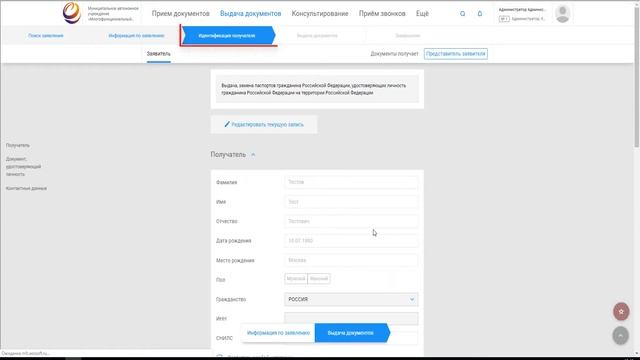Open Гражданство dropdown showing РОССИЯ
Image resolution: width=640 pixels, height=360 pixels.
tap(351, 299)
